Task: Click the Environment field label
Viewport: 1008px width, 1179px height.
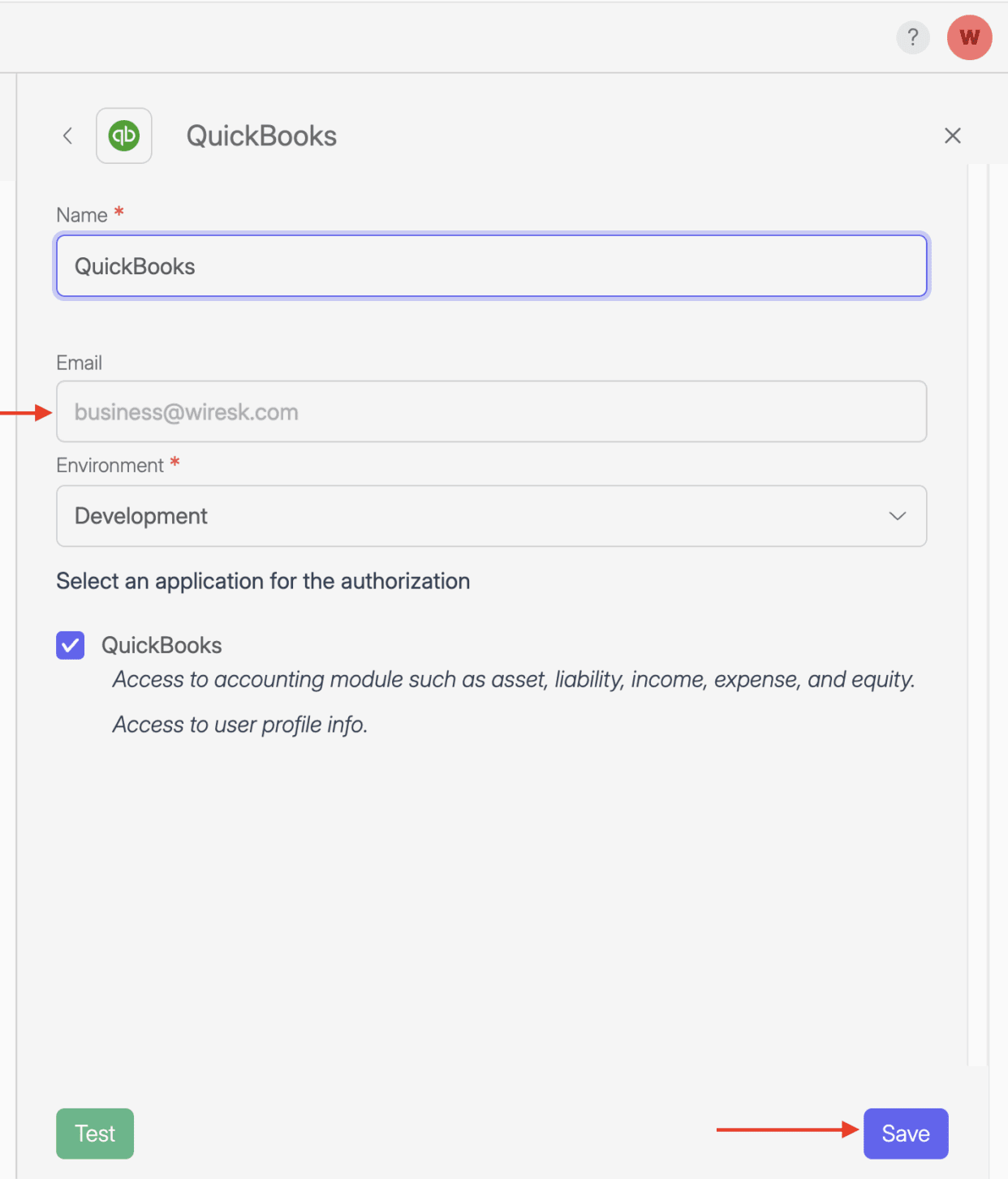Action: 110,466
